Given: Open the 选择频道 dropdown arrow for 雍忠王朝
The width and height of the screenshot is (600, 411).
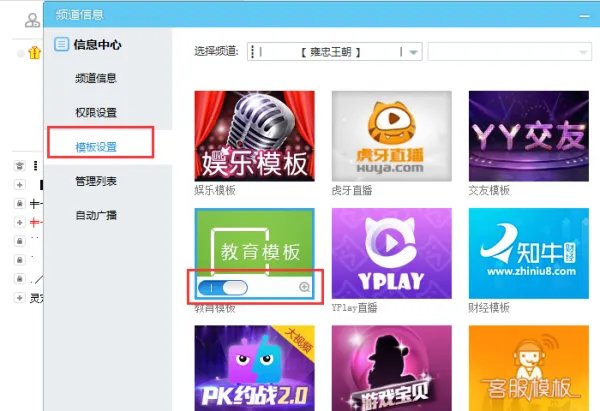Looking at the screenshot, I should 413,52.
